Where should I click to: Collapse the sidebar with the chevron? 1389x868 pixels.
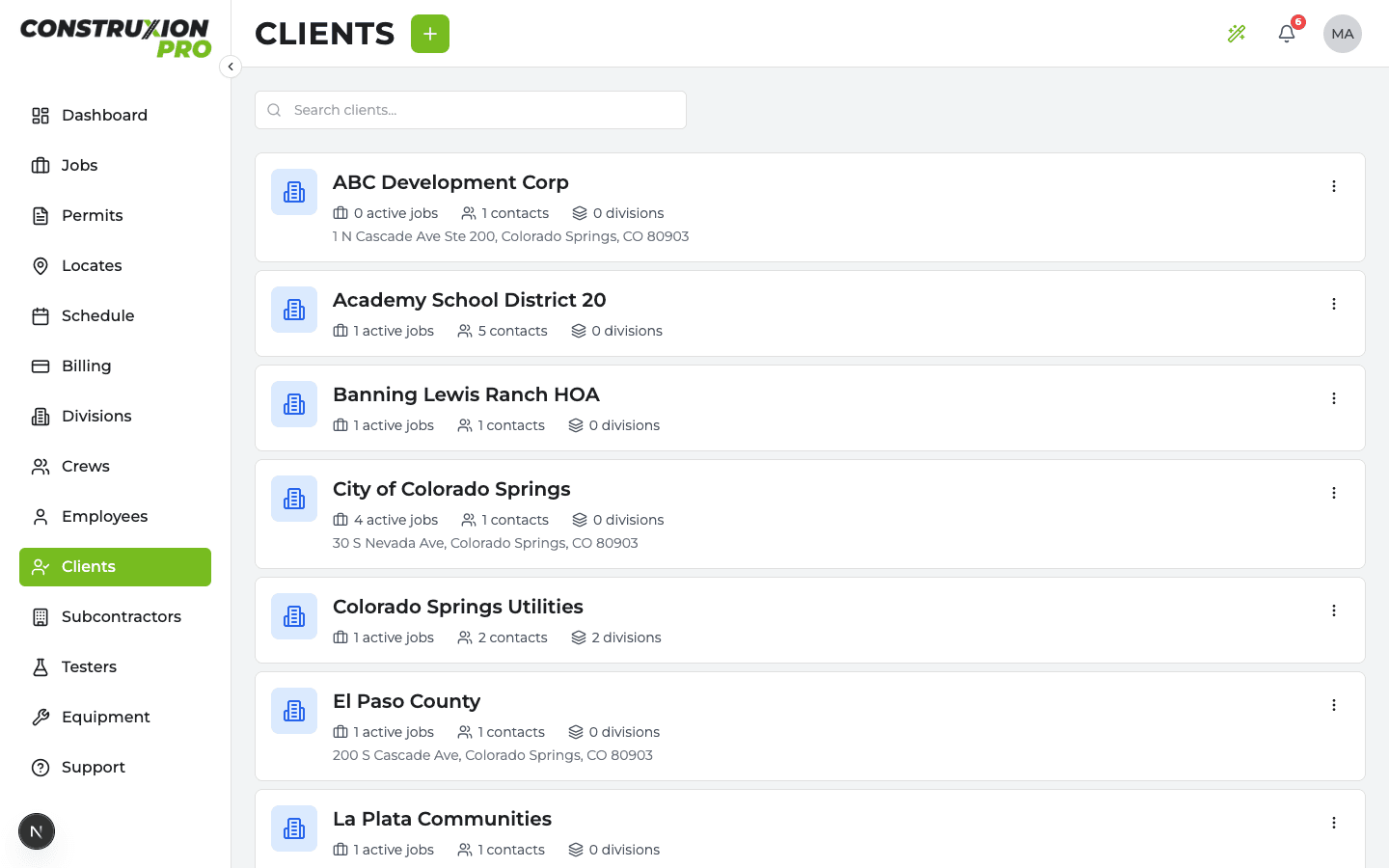click(x=231, y=67)
